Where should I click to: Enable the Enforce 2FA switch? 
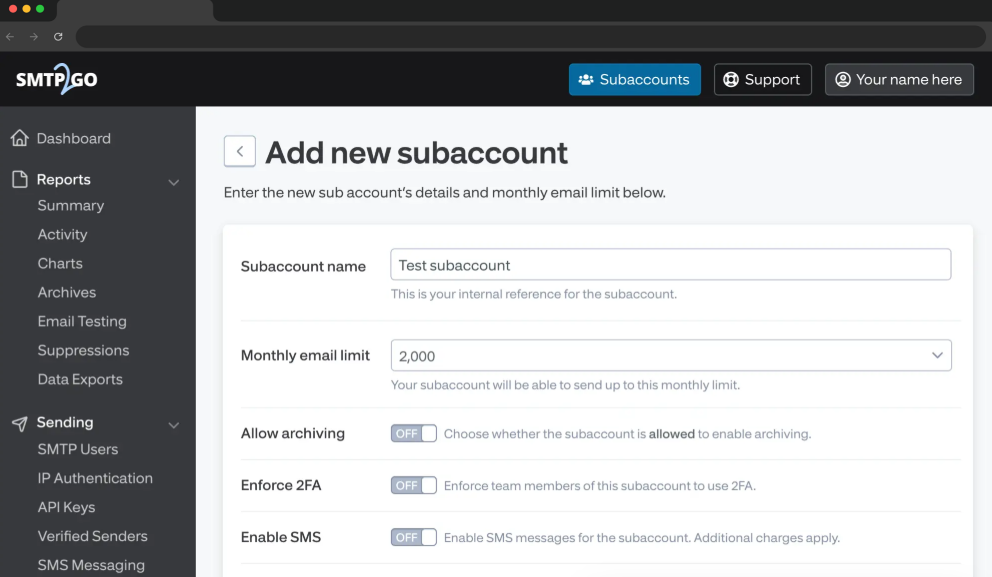pyautogui.click(x=414, y=485)
